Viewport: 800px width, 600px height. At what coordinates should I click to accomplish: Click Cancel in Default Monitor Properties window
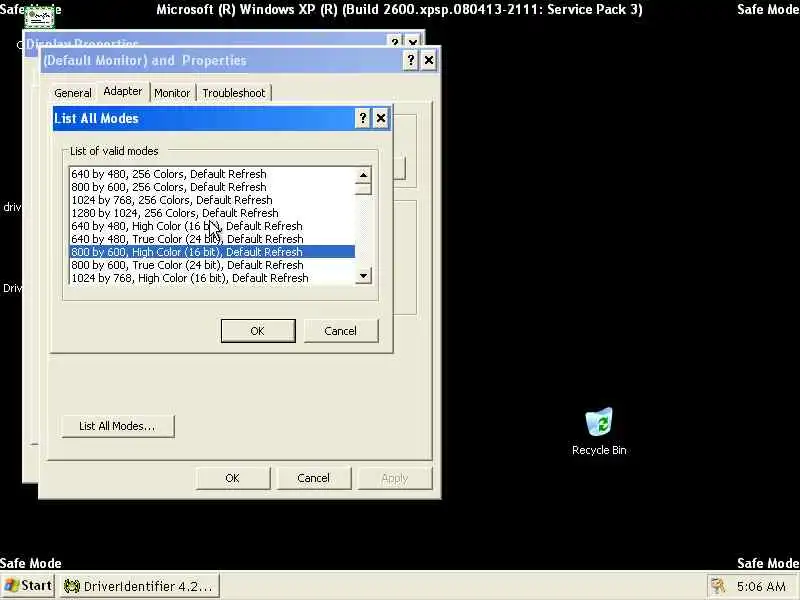point(313,478)
